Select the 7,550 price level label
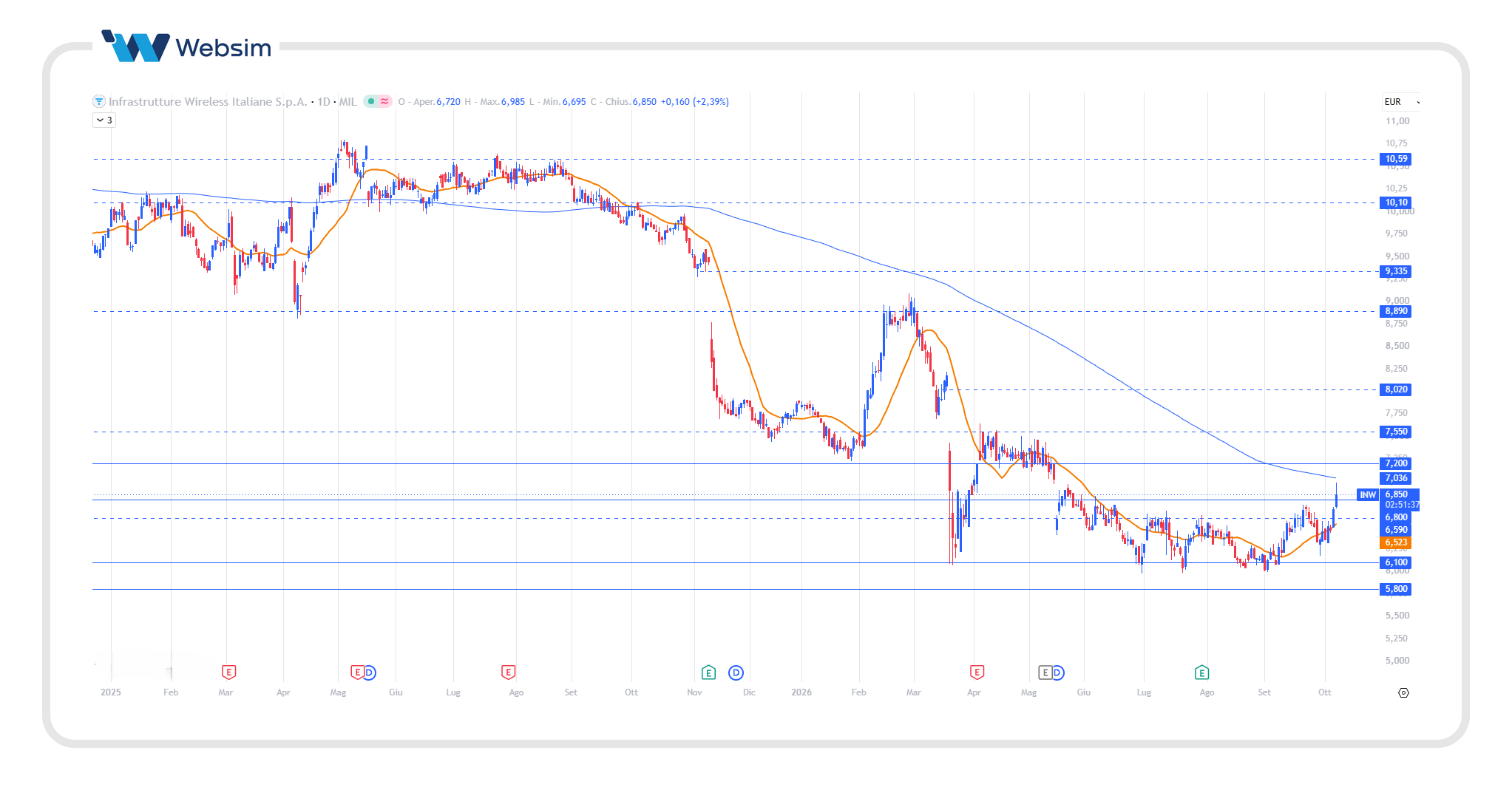This screenshot has height=790, width=1512. coord(1396,432)
